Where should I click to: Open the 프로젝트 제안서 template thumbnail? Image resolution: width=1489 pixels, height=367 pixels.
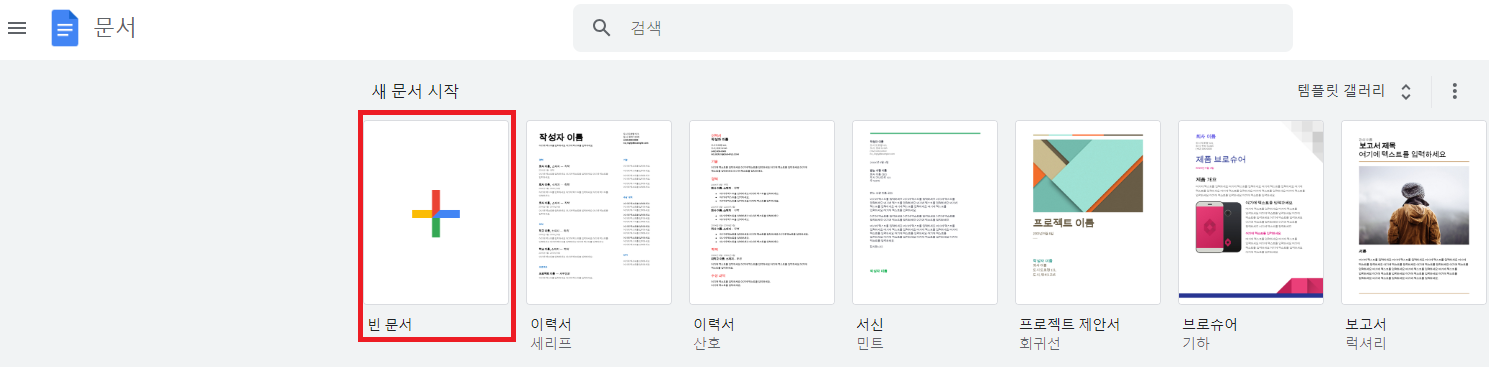tap(1088, 213)
